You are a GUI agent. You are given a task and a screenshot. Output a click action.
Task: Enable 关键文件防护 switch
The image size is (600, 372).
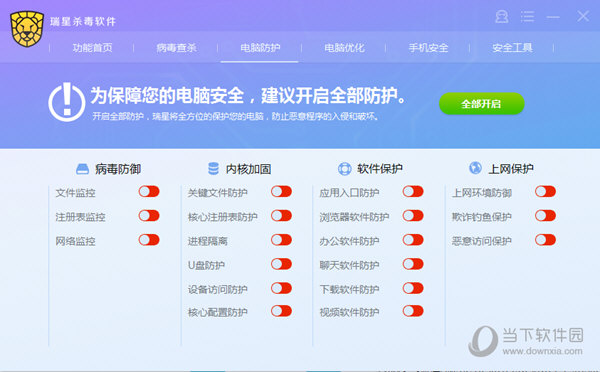(281, 191)
